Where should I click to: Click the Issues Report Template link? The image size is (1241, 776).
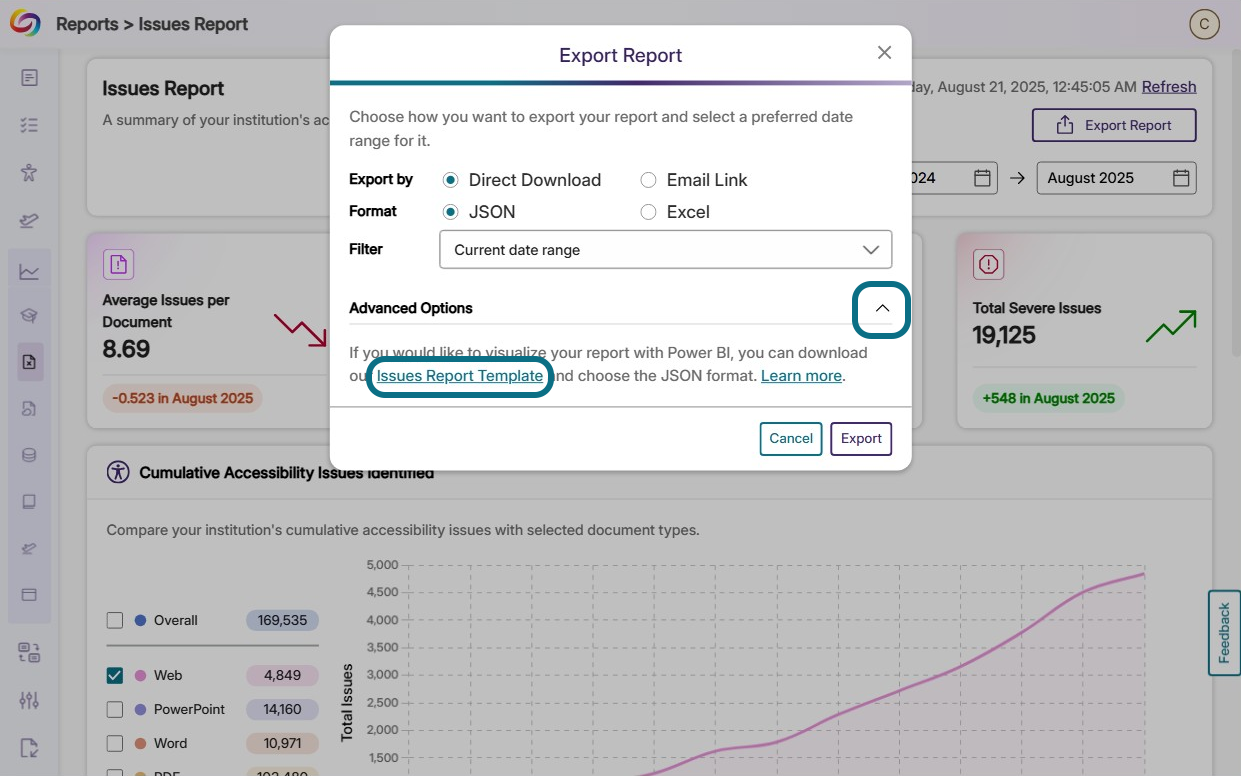pos(459,376)
